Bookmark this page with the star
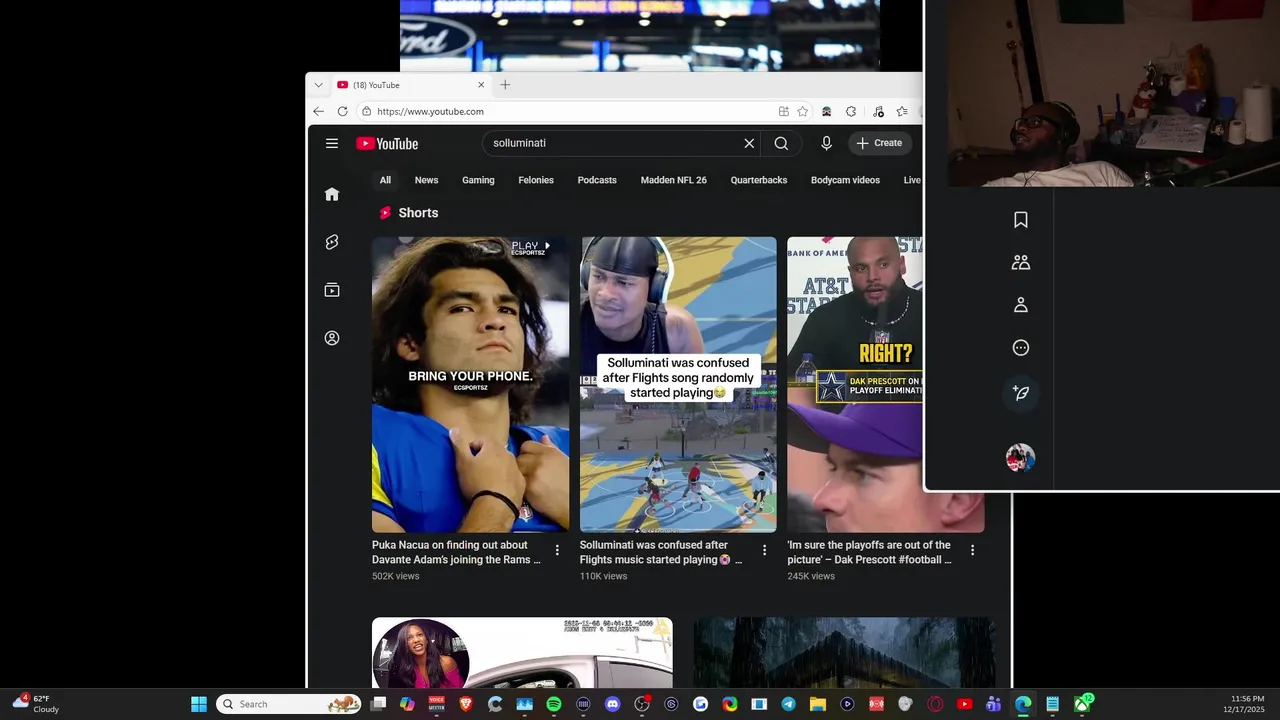Image resolution: width=1280 pixels, height=720 pixels. (802, 111)
